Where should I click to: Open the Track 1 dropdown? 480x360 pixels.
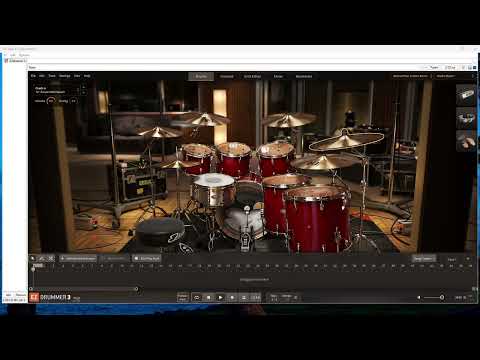click(452, 259)
